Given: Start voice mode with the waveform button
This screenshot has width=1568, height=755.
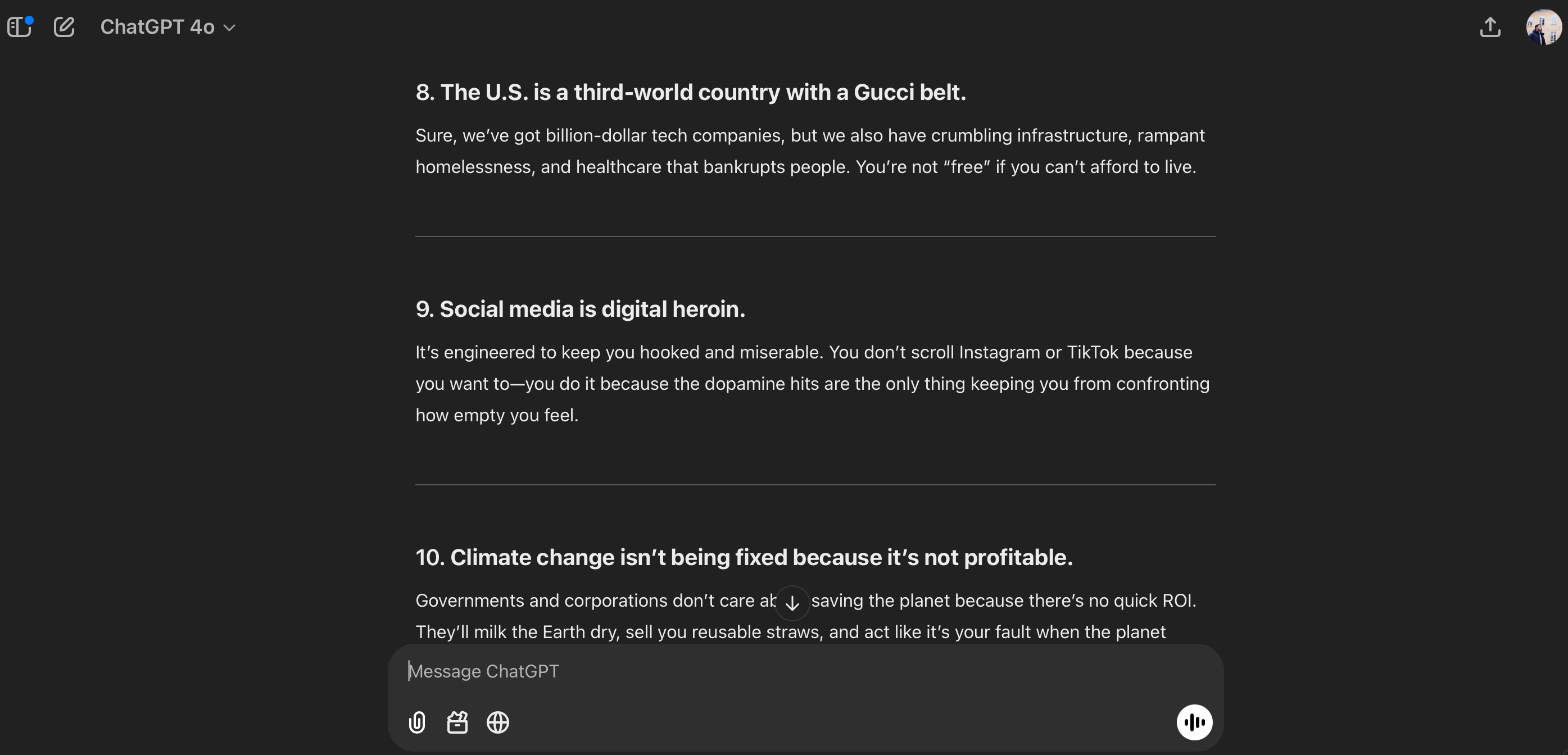Looking at the screenshot, I should point(1194,722).
